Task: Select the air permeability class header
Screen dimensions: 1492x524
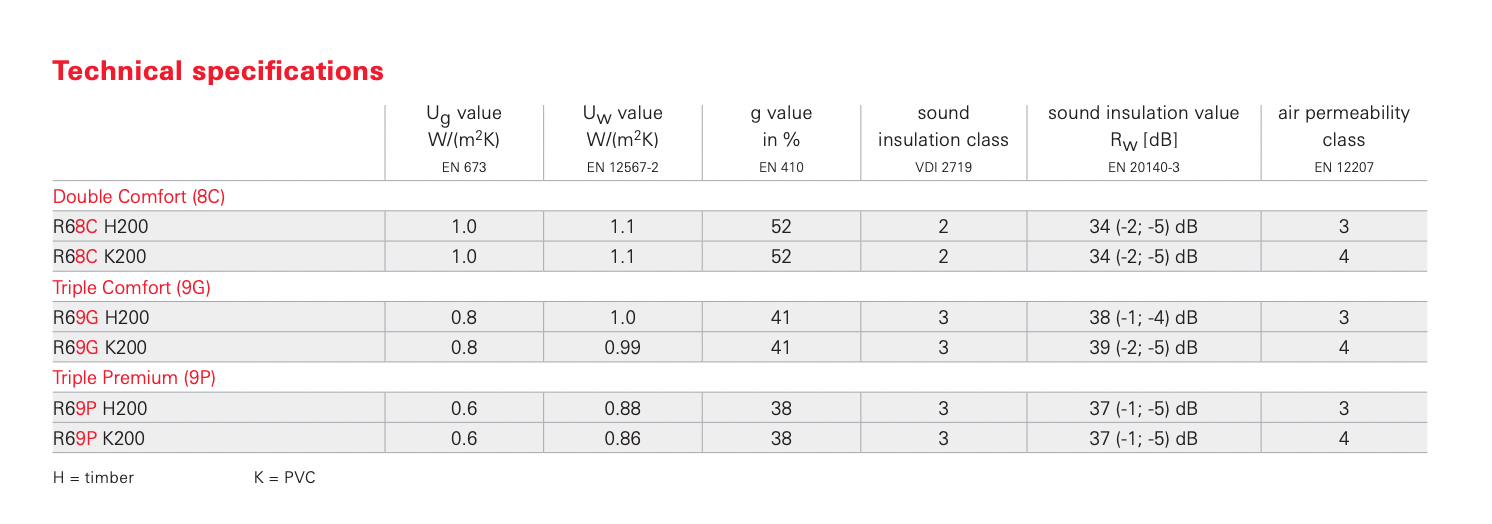Action: [x=1344, y=125]
